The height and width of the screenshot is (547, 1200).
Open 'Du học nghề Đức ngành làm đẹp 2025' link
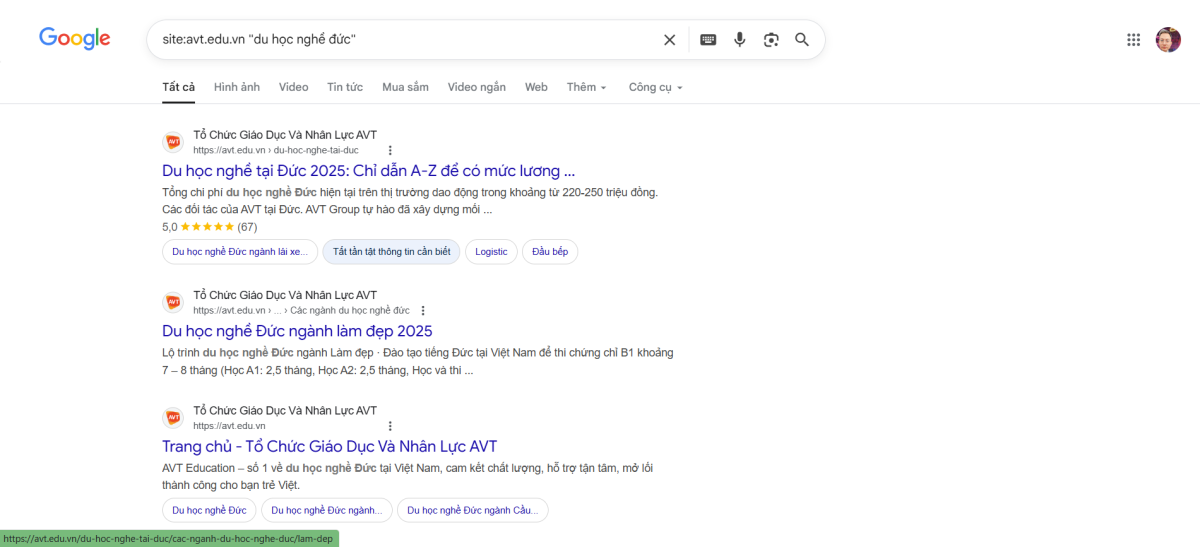(297, 331)
